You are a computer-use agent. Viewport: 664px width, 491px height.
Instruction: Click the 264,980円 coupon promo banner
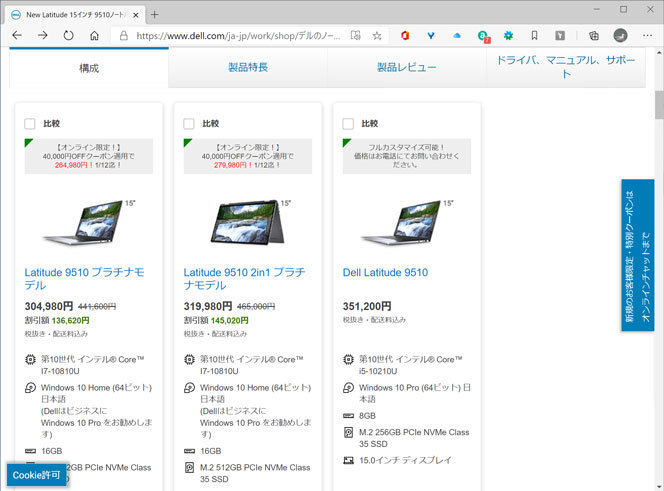point(89,156)
